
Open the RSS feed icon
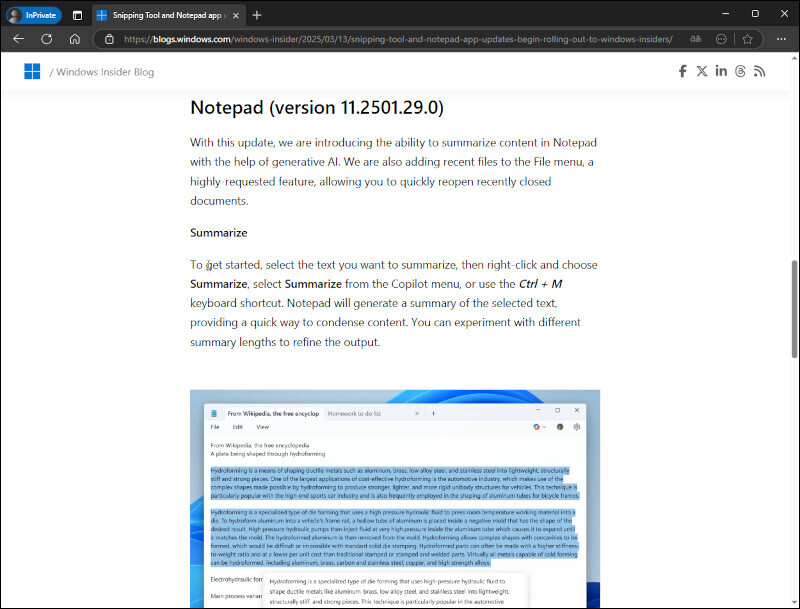click(759, 71)
